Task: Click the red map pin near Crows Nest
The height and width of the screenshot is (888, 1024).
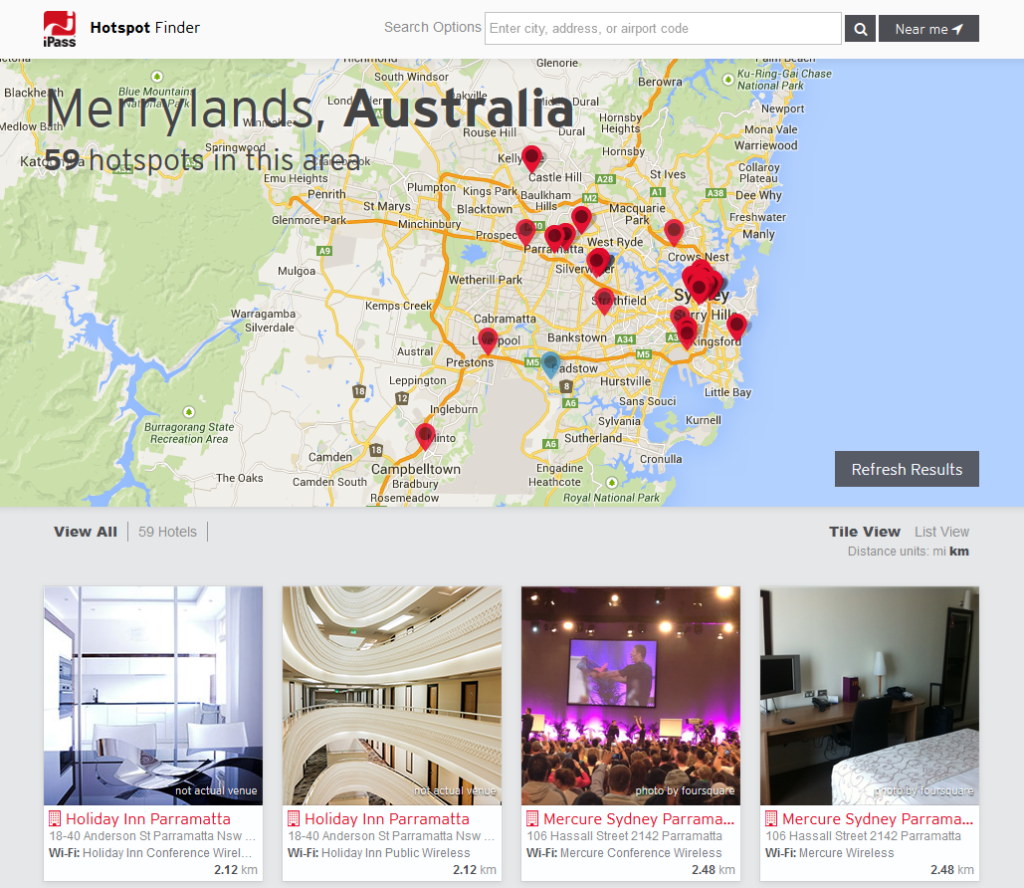Action: pos(674,232)
